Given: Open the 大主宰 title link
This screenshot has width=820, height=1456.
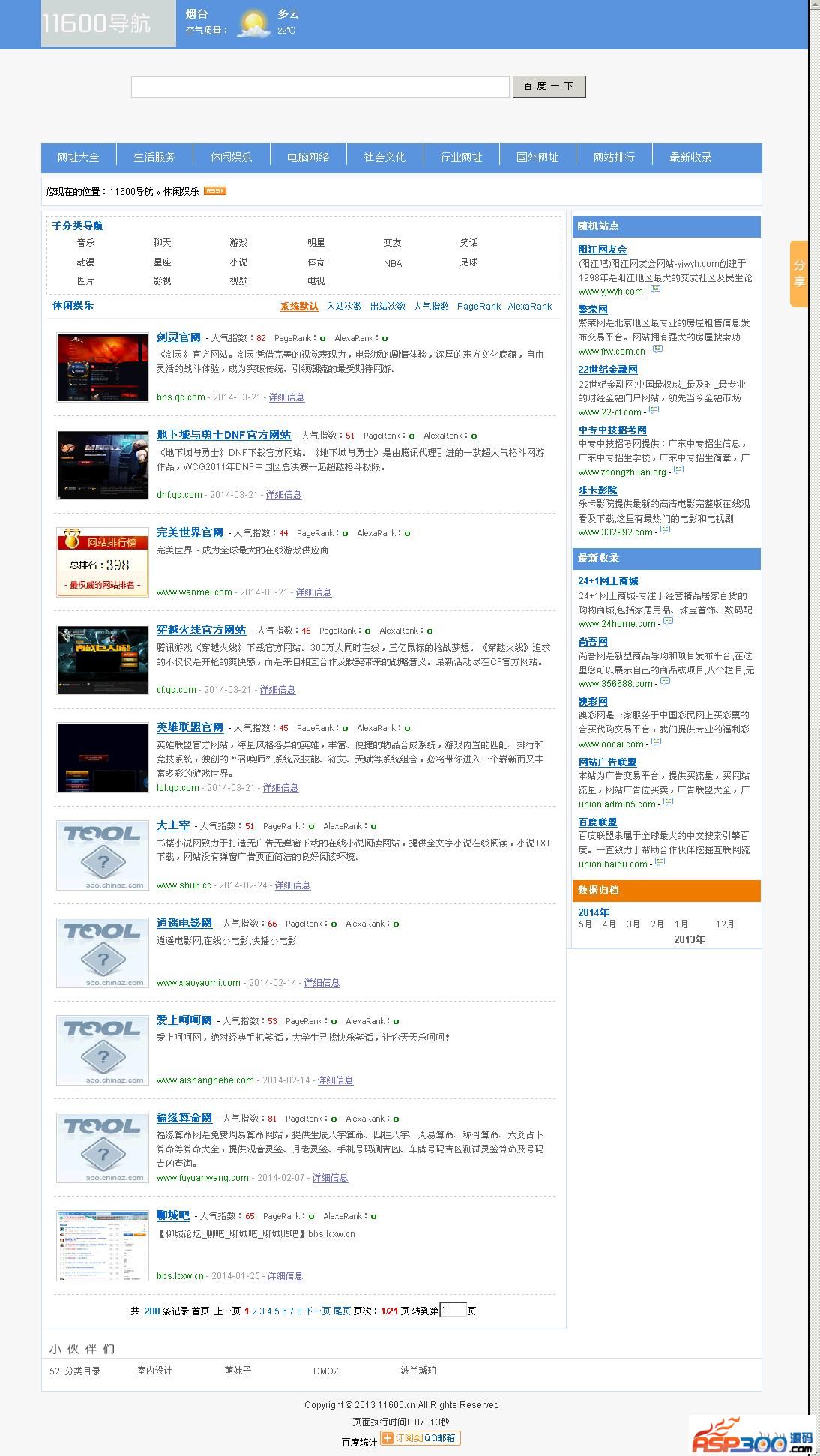Looking at the screenshot, I should pos(173,825).
